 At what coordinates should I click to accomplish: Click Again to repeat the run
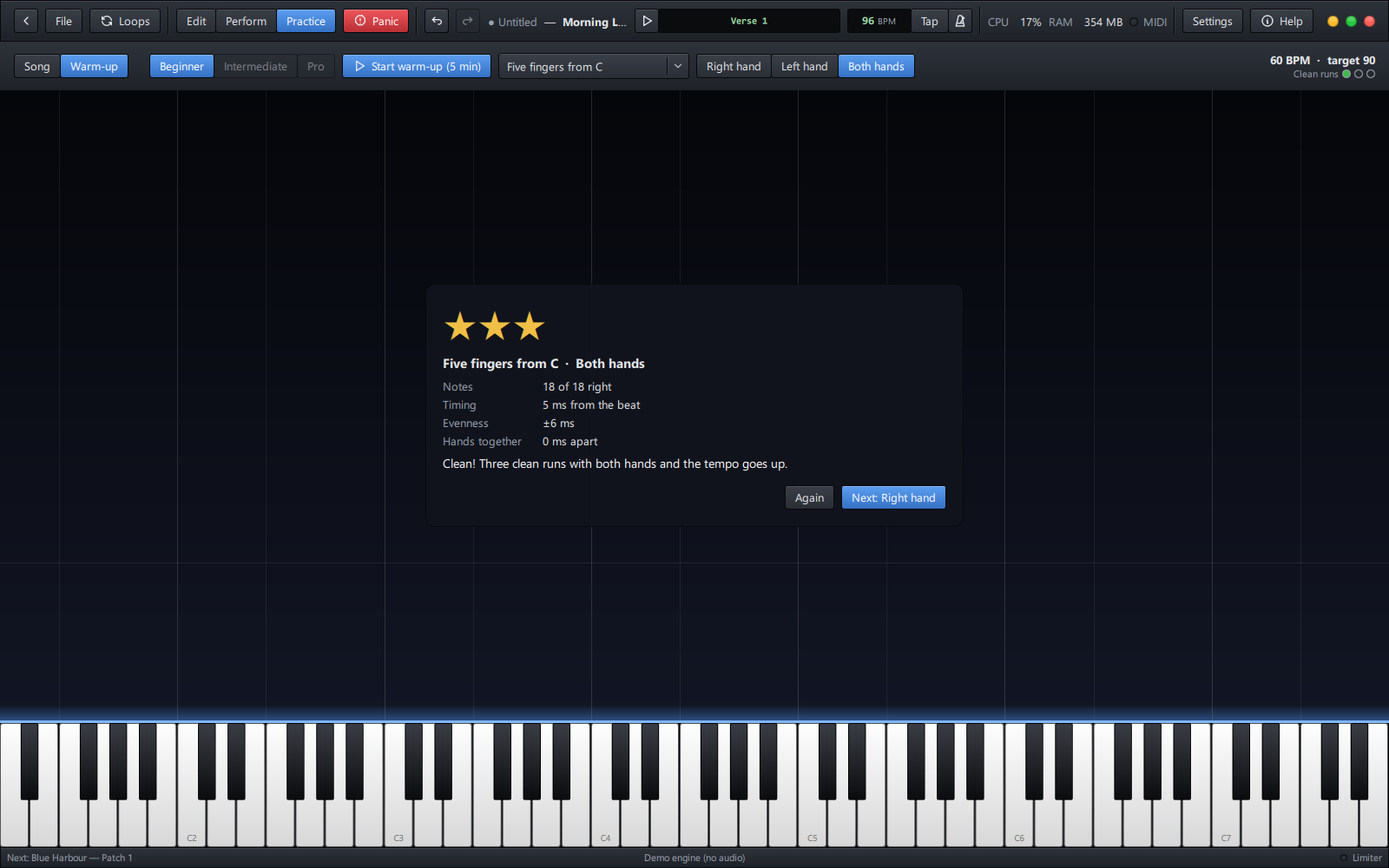(x=809, y=497)
